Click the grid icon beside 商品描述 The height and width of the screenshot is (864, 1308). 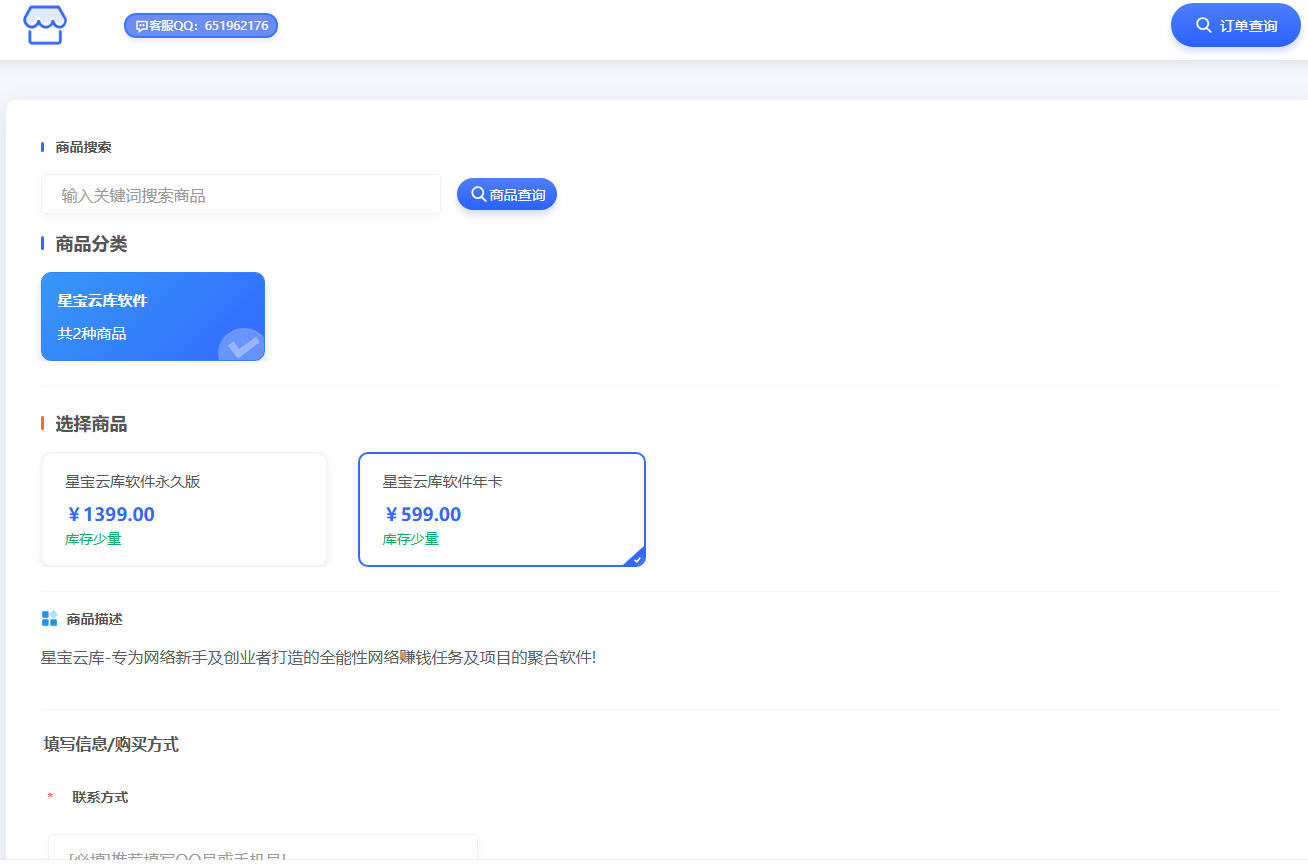pyautogui.click(x=49, y=619)
